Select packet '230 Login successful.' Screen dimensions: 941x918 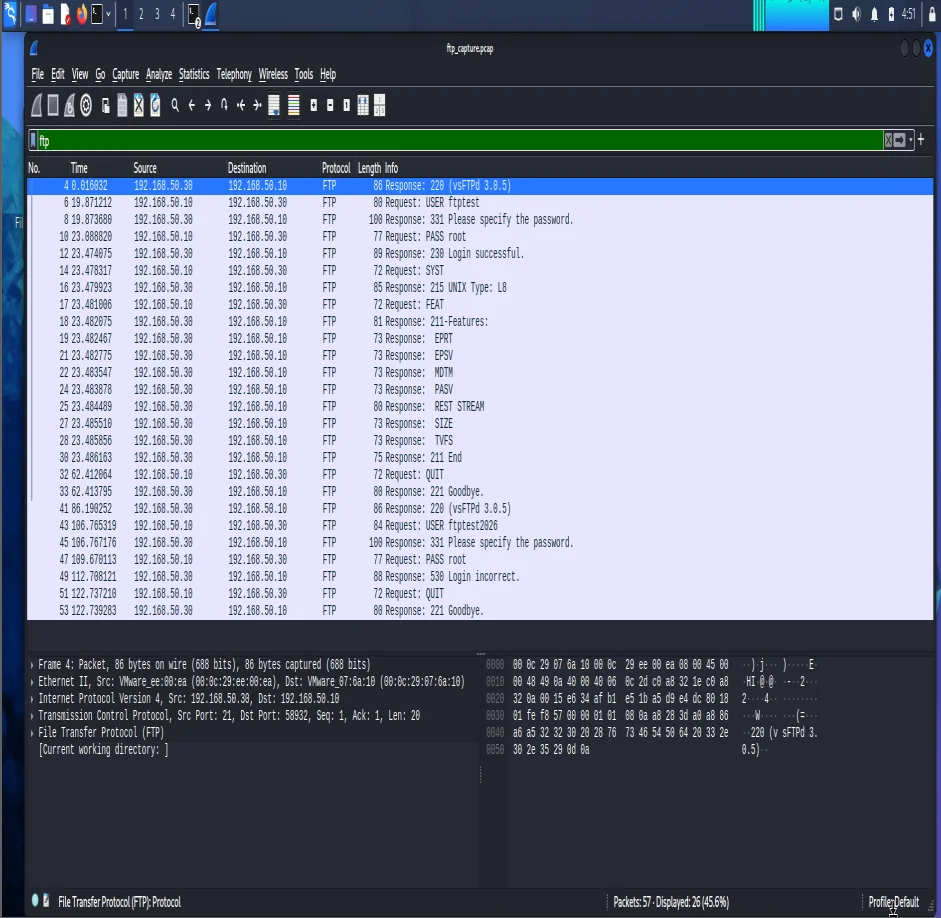480,254
